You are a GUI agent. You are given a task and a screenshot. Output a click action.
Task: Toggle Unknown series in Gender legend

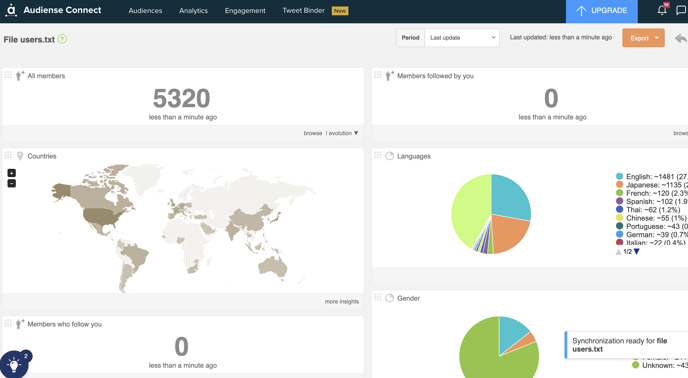click(659, 365)
